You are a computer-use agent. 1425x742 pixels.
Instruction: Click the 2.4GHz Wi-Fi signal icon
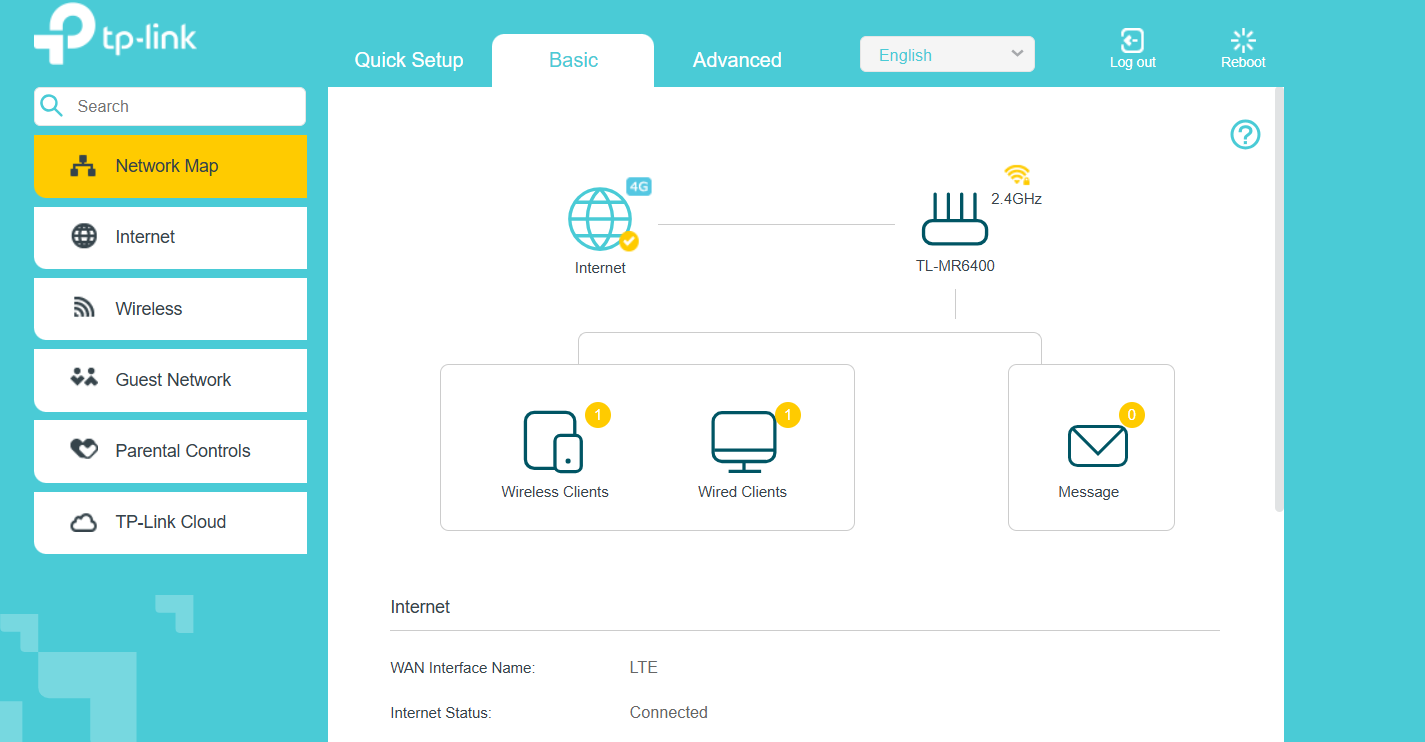coord(1017,175)
